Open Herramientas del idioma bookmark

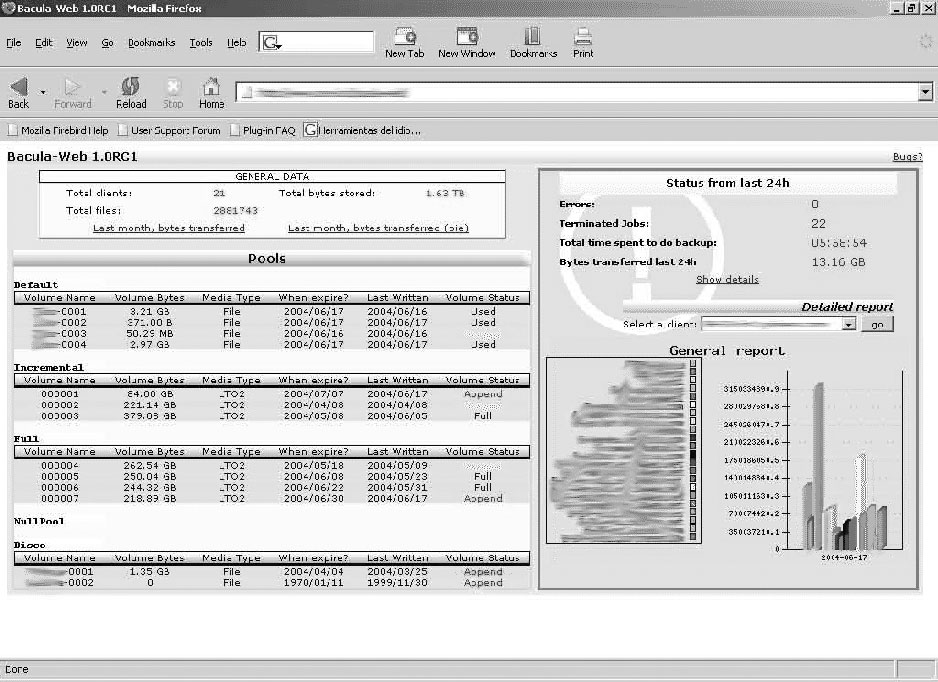[x=362, y=130]
